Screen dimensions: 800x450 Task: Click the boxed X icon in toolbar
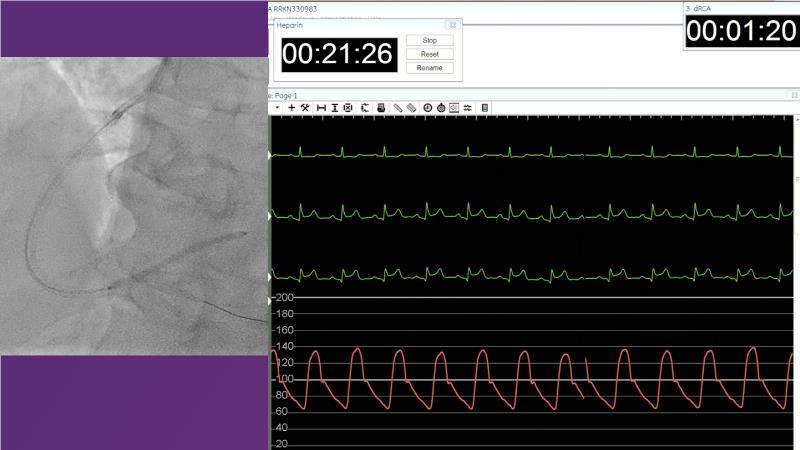click(x=348, y=107)
